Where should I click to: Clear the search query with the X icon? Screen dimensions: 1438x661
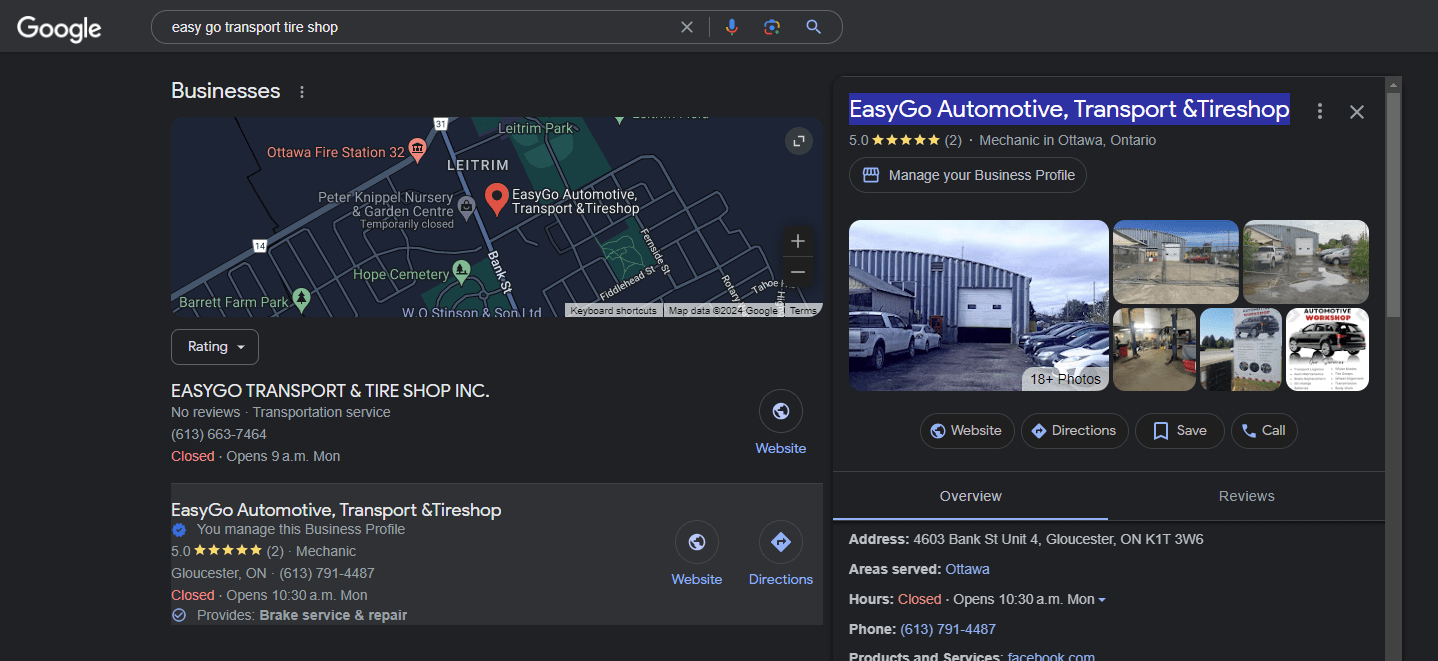point(687,27)
